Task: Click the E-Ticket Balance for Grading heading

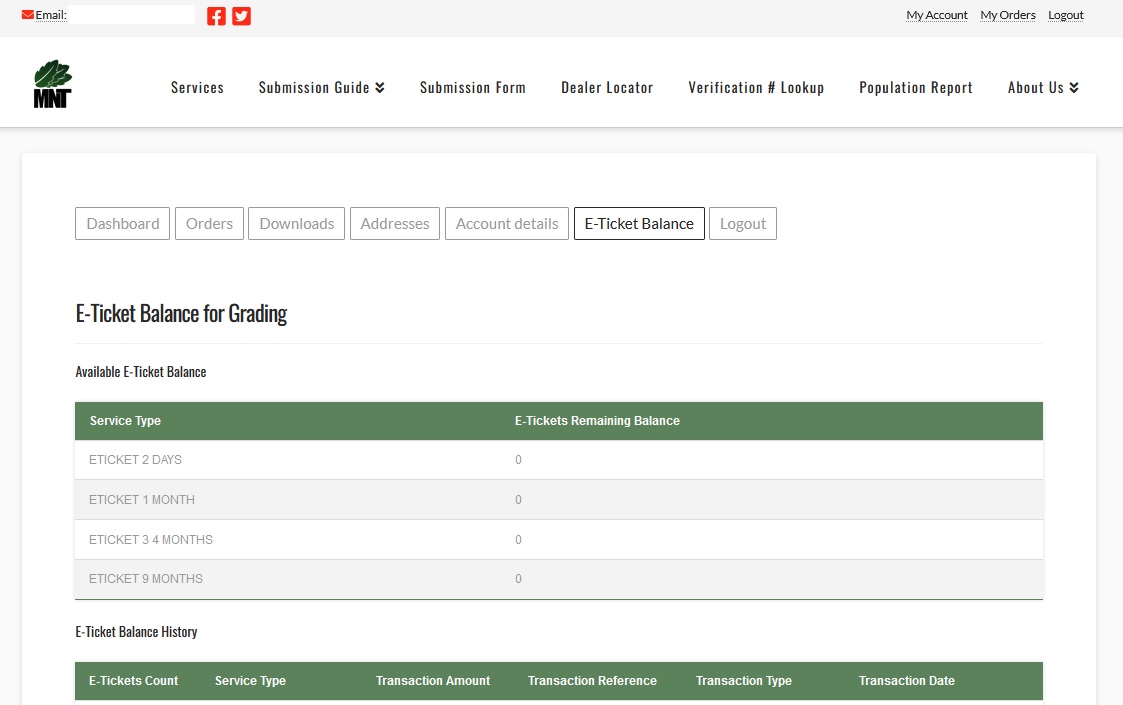Action: pos(181,314)
